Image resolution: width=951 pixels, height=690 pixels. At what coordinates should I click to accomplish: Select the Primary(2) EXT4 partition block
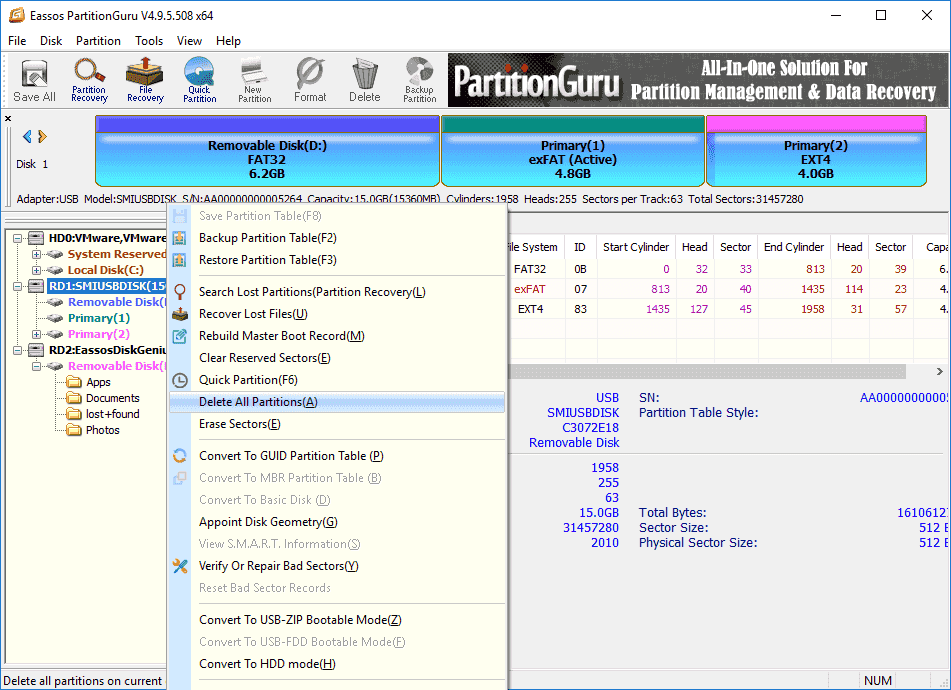pos(816,151)
